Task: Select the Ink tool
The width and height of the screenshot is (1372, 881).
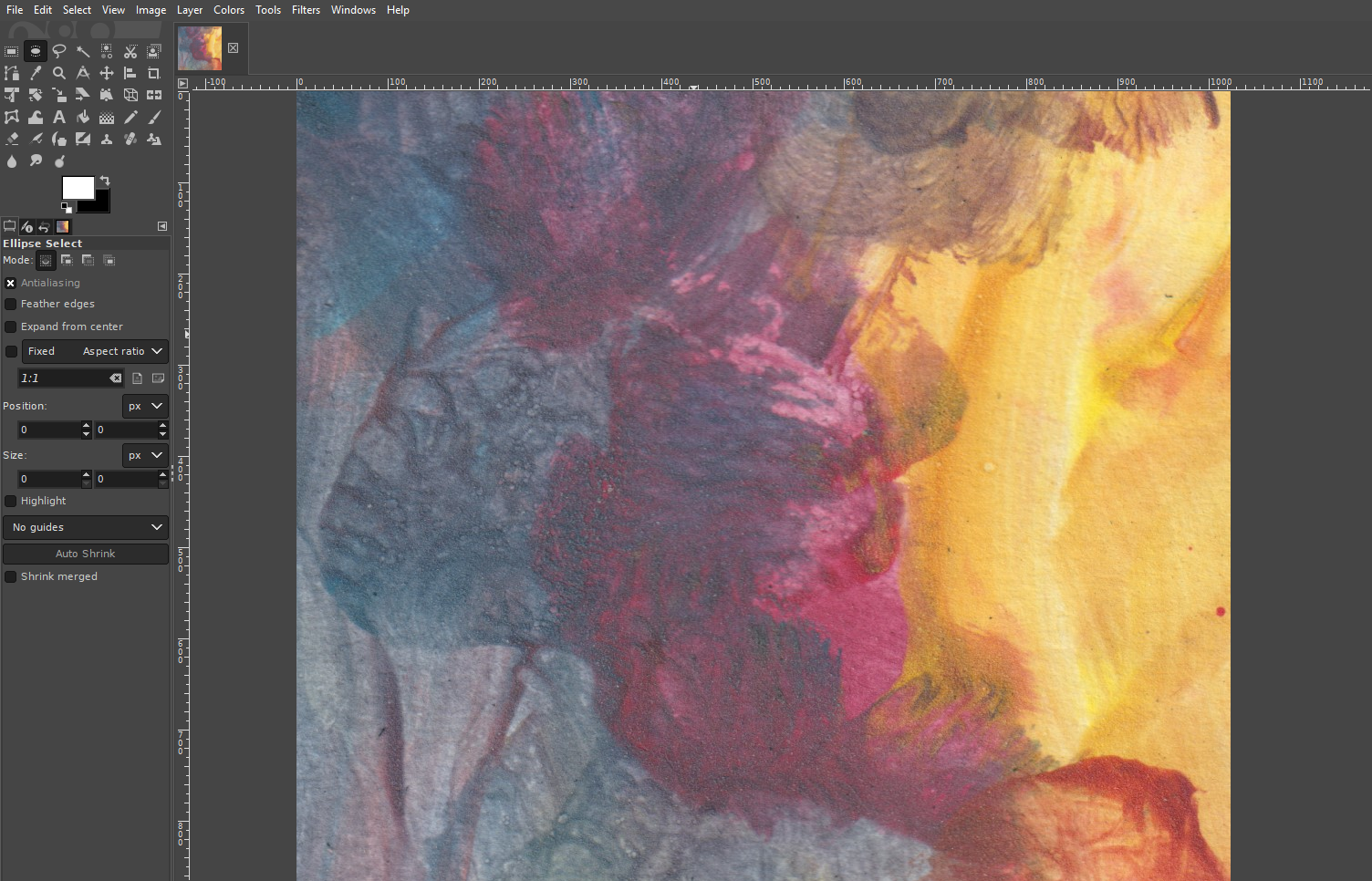Action: tap(59, 139)
